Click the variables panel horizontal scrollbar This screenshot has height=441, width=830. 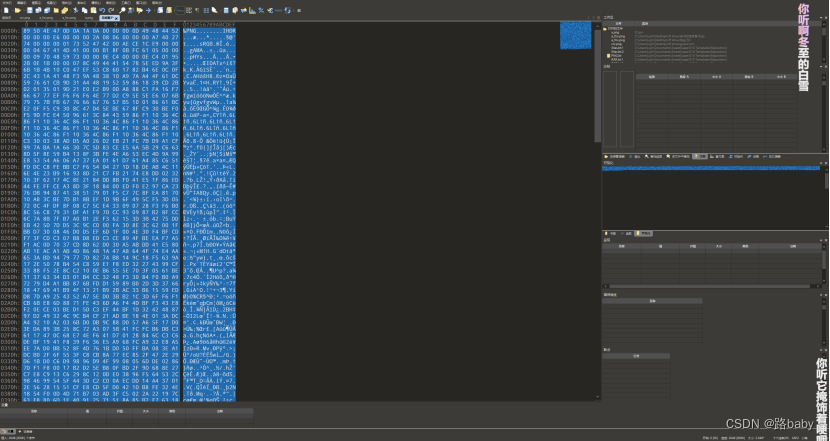[712, 286]
